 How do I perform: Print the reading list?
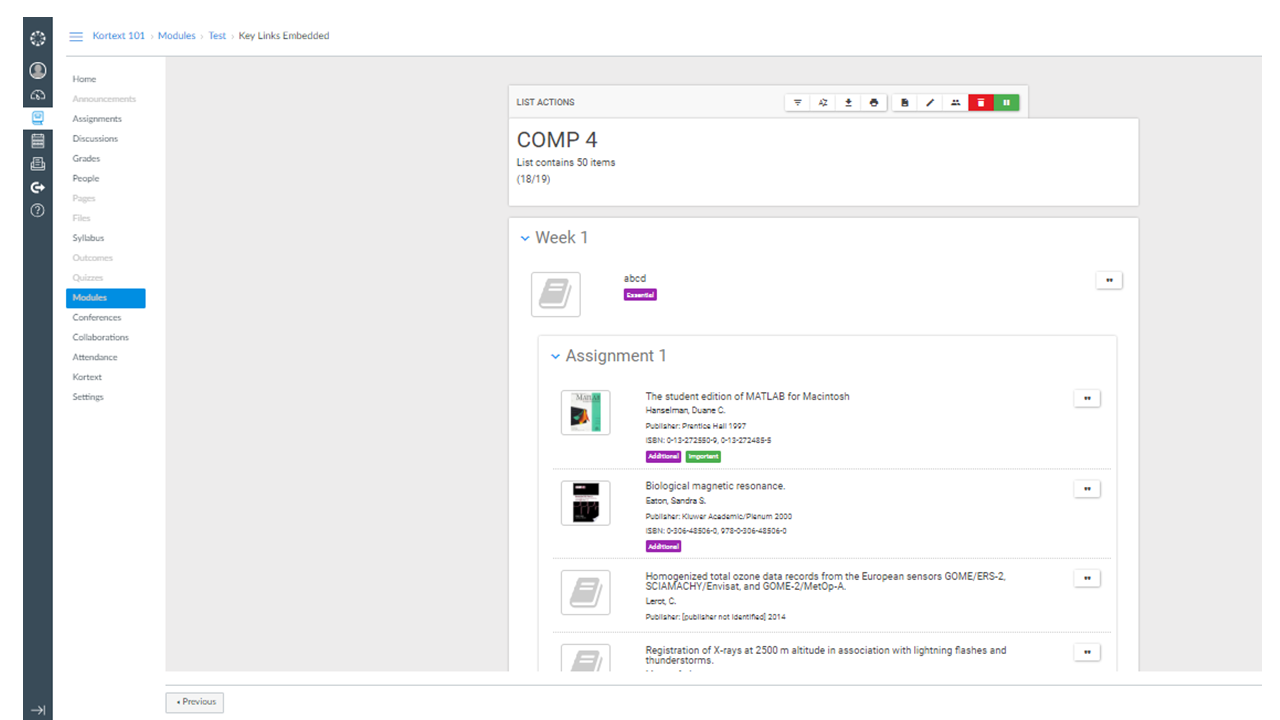tap(874, 102)
